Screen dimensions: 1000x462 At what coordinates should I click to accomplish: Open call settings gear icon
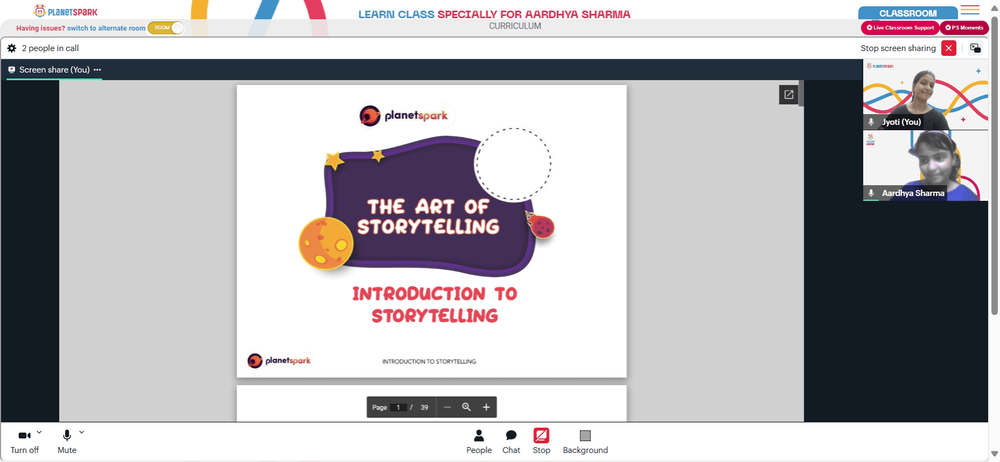[x=11, y=48]
